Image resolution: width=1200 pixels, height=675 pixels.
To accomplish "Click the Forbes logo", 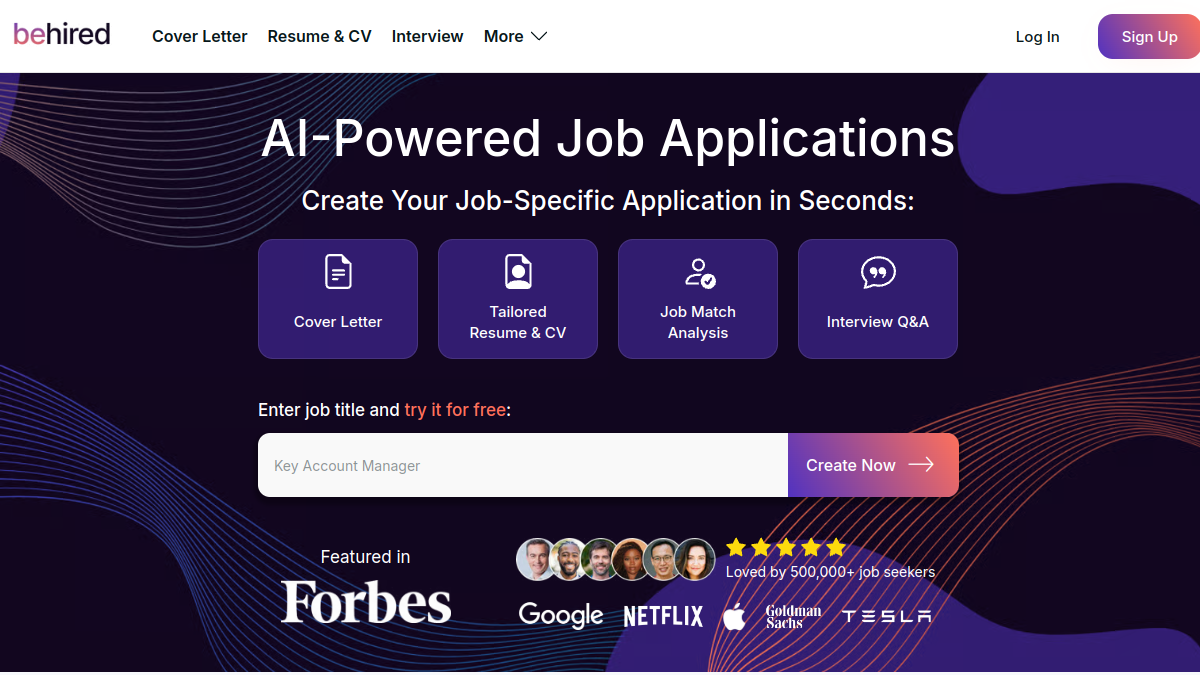I will click(x=366, y=603).
